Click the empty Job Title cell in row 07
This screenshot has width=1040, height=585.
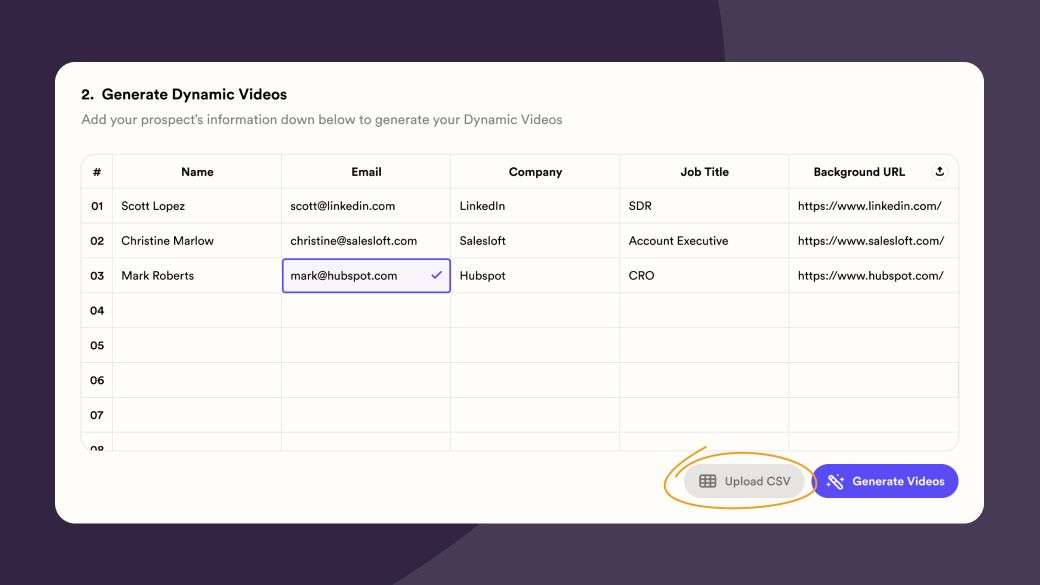[704, 415]
